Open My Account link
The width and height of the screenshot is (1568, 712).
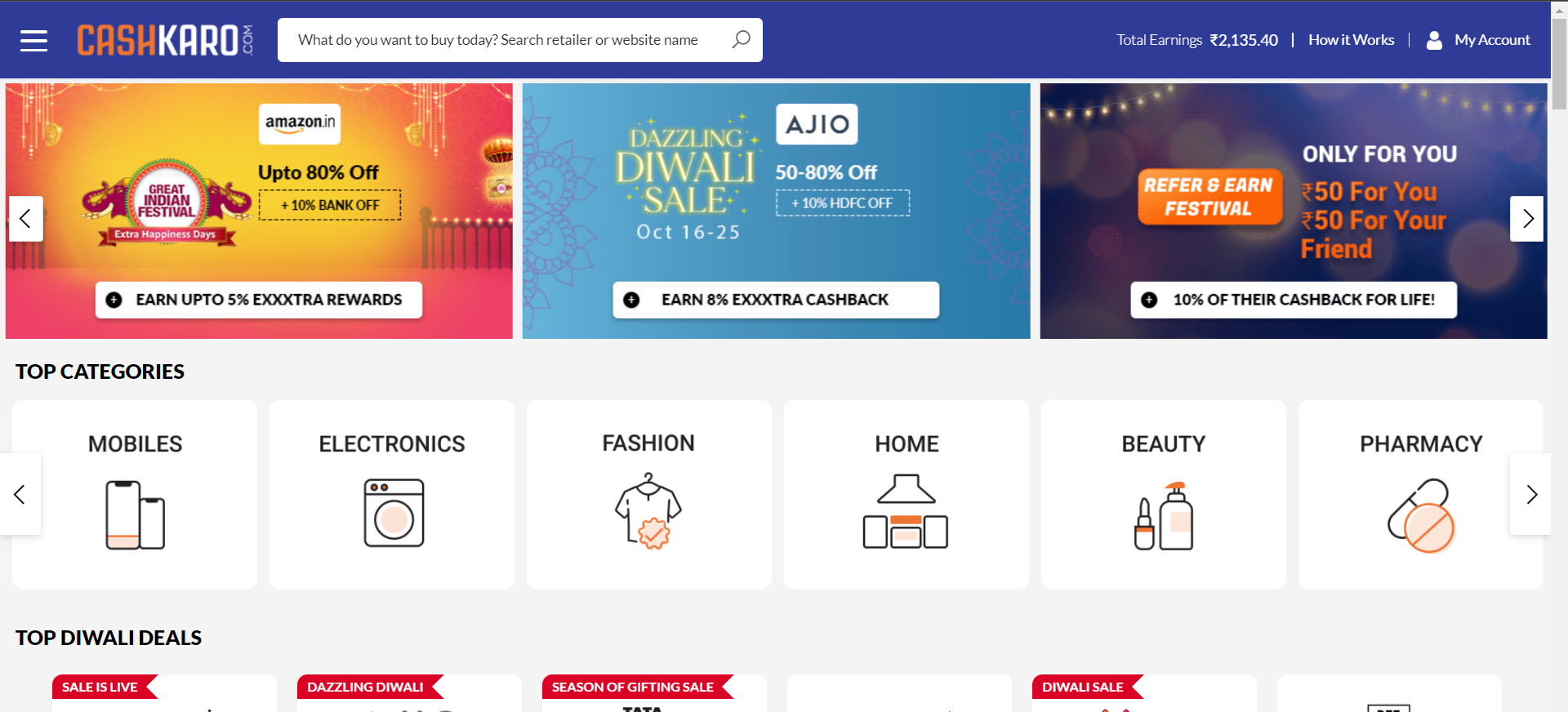tap(1492, 40)
